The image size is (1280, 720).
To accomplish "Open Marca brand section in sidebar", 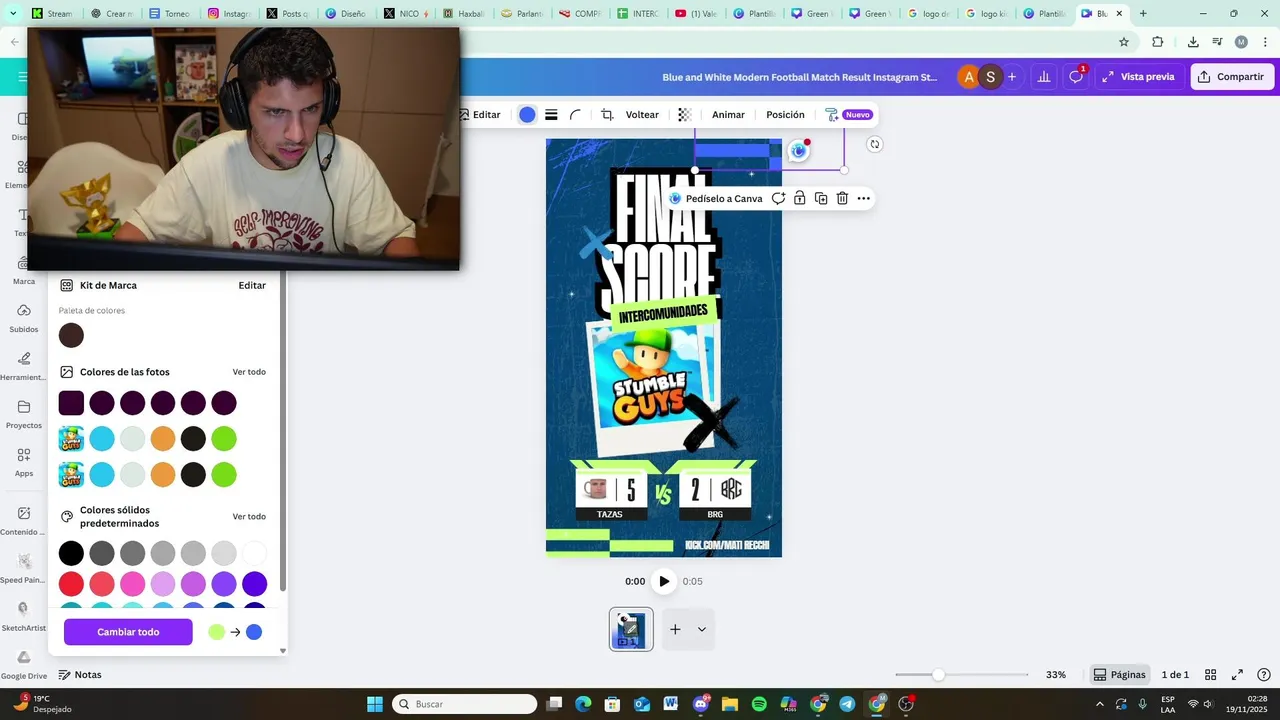I will tap(24, 270).
